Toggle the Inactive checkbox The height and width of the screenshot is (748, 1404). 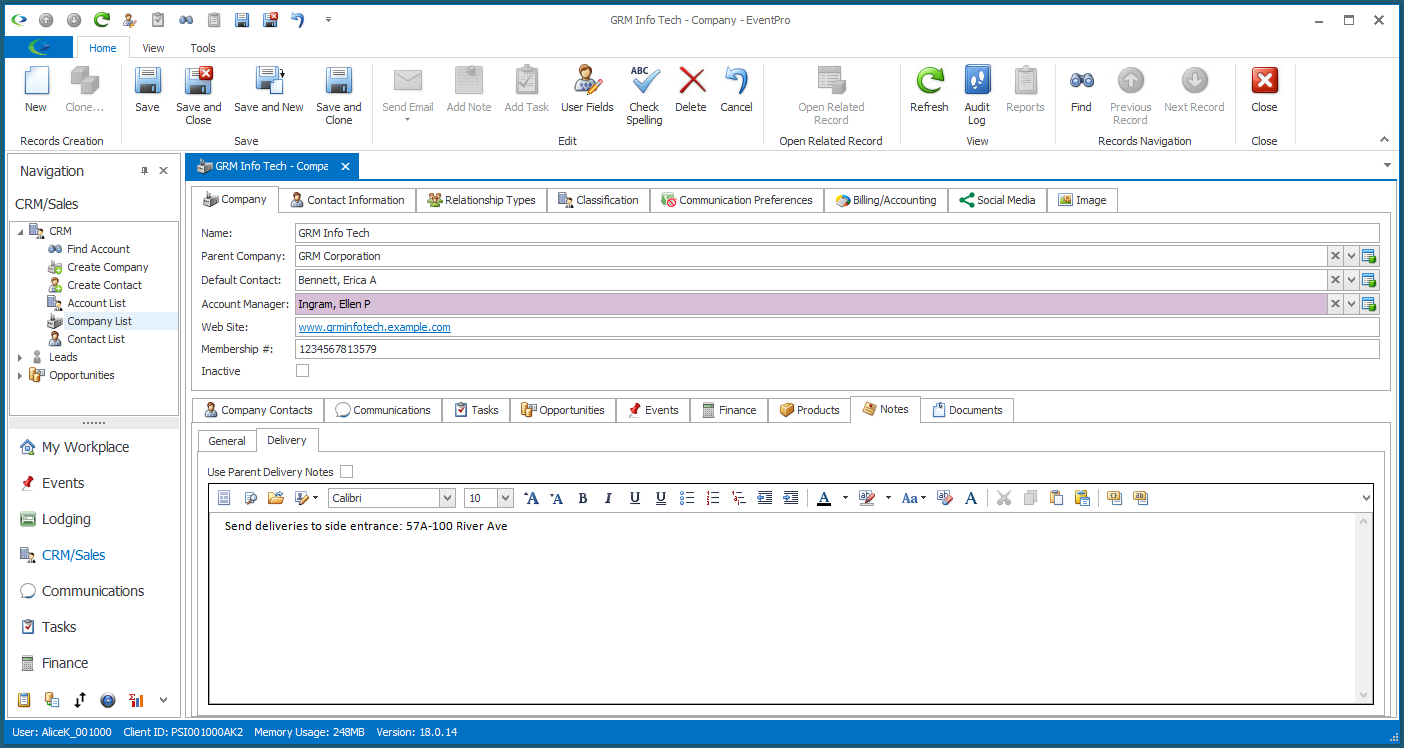[303, 371]
